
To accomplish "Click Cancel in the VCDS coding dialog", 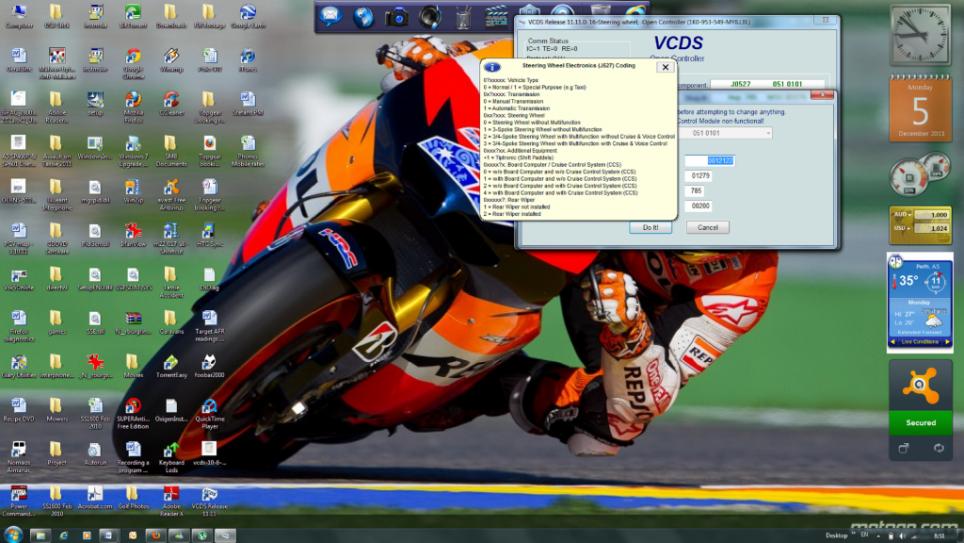I will pyautogui.click(x=708, y=228).
